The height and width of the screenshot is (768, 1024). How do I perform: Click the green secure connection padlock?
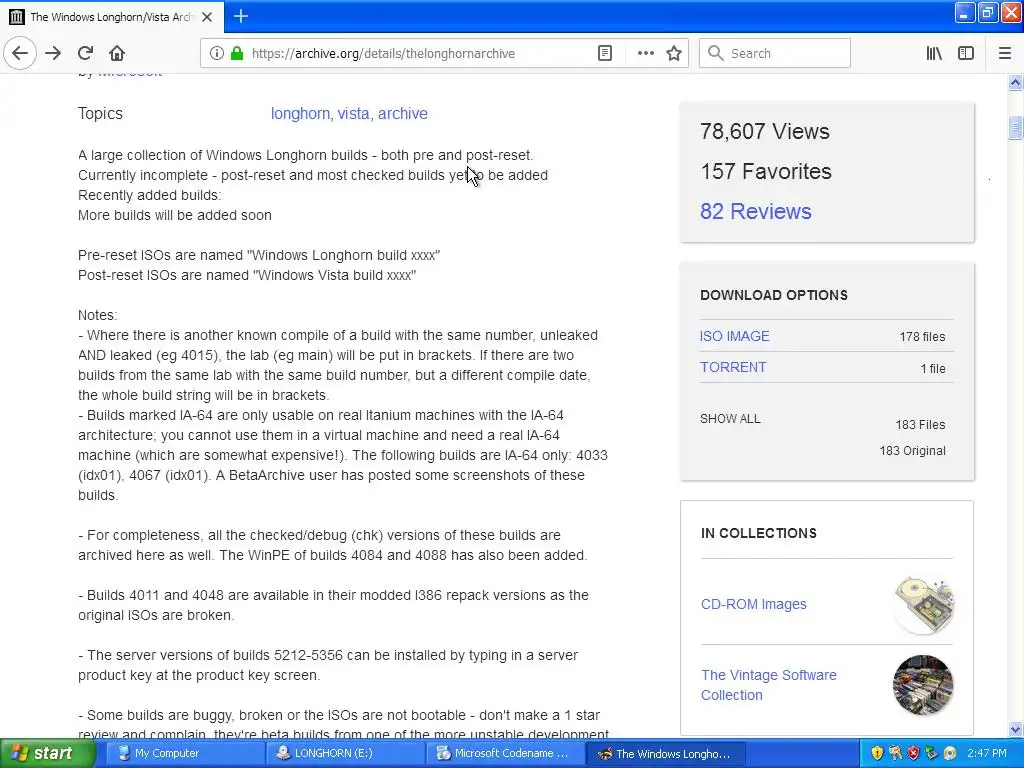pyautogui.click(x=237, y=53)
